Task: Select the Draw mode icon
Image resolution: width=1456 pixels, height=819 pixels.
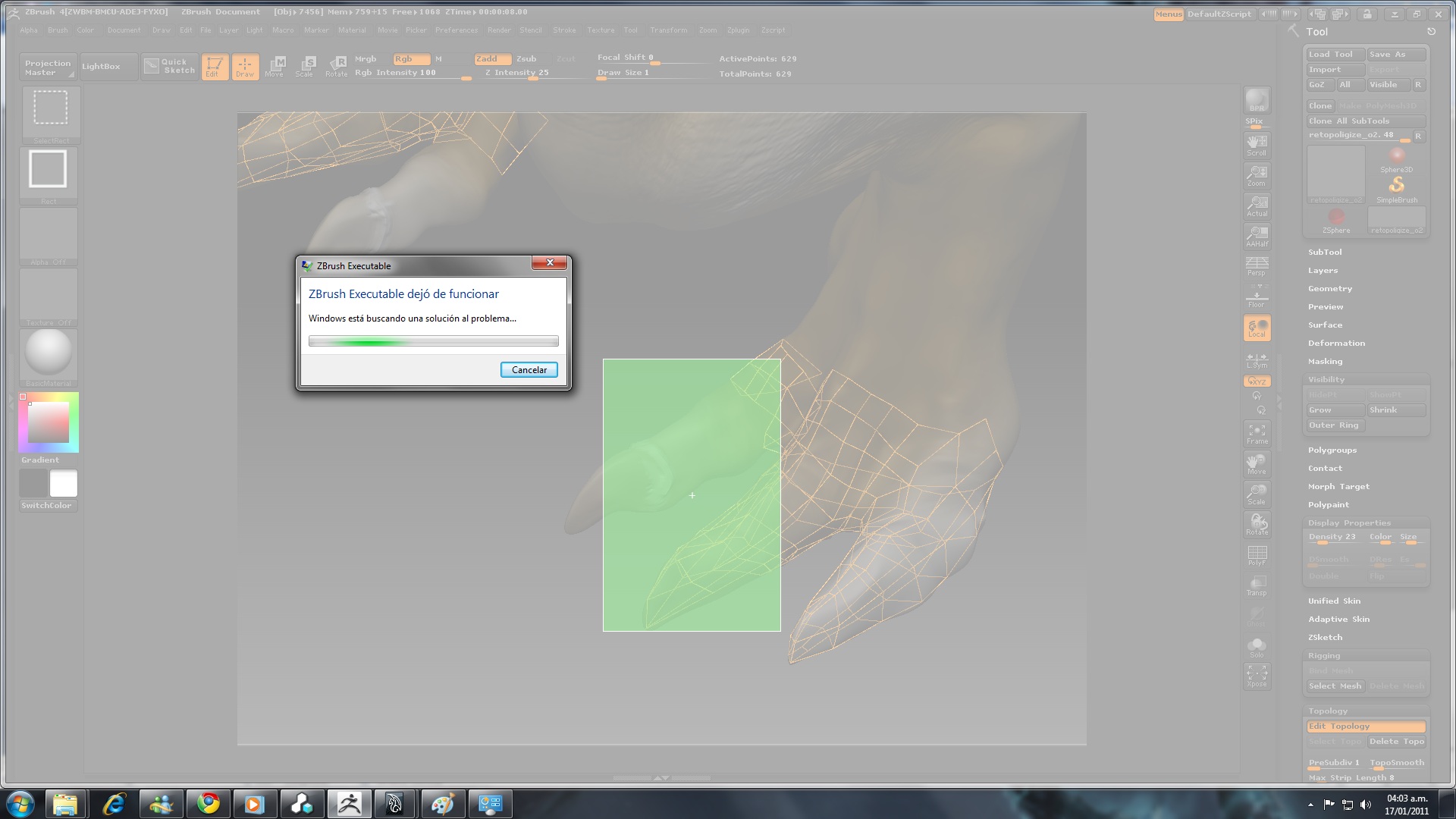Action: pyautogui.click(x=245, y=67)
